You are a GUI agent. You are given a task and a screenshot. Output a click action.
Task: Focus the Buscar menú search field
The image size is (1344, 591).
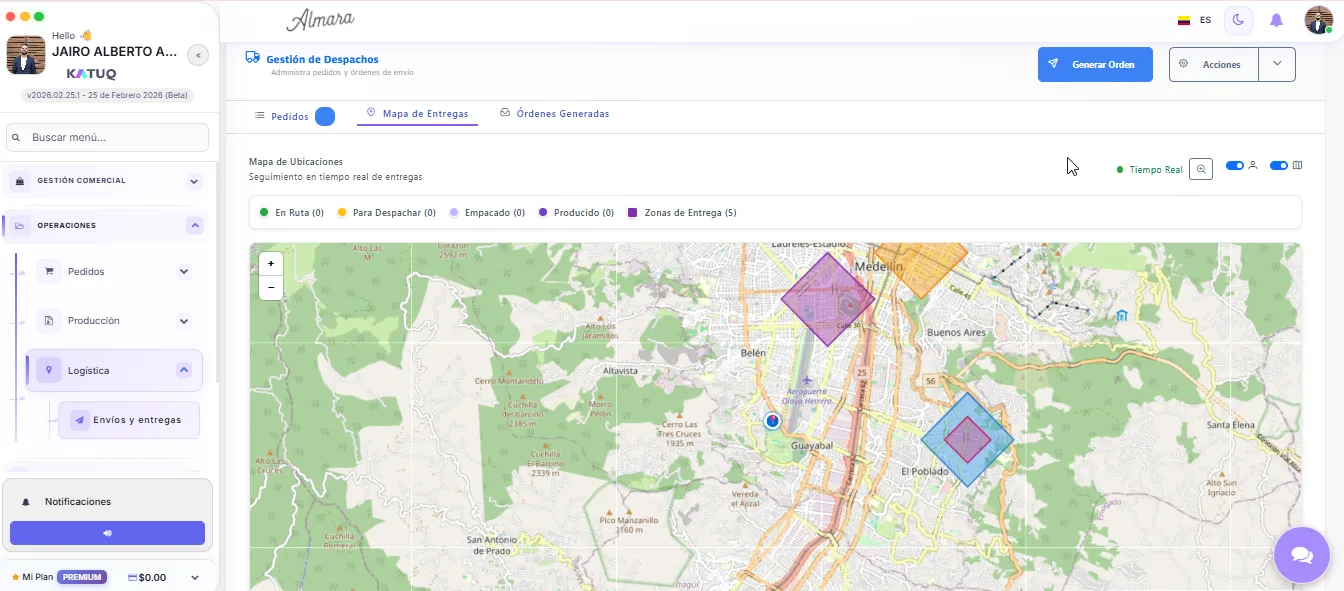tap(107, 137)
